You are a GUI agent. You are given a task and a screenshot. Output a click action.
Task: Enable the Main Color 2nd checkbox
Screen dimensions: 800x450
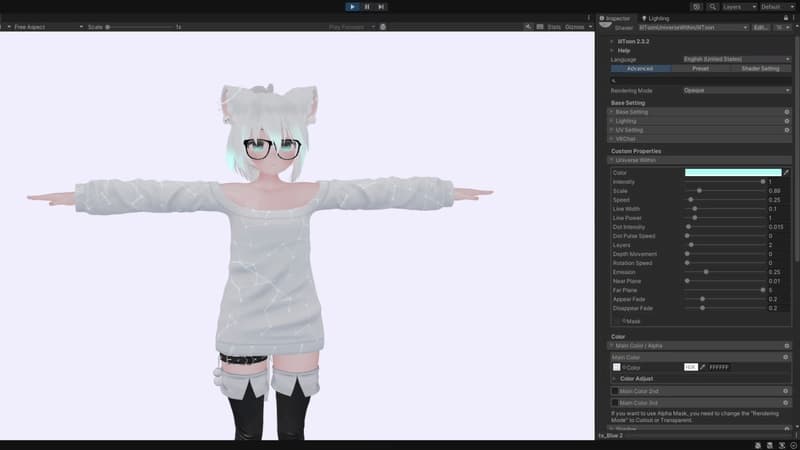click(x=615, y=391)
